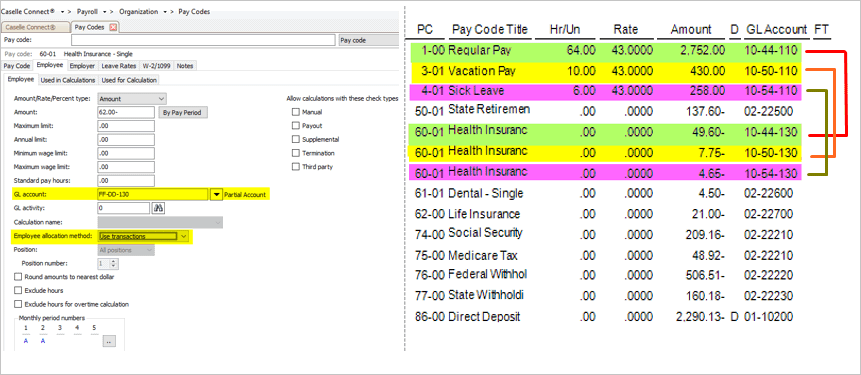
Task: Click the Sick Leave row title
Action: point(476,91)
